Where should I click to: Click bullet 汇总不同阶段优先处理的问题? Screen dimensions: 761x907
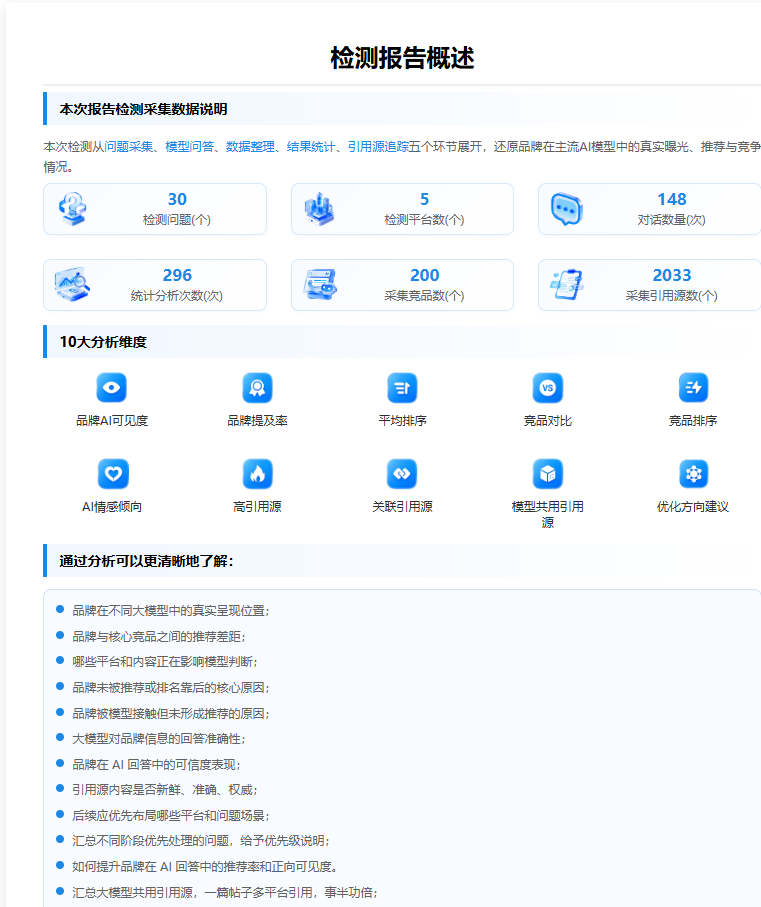click(x=201, y=840)
